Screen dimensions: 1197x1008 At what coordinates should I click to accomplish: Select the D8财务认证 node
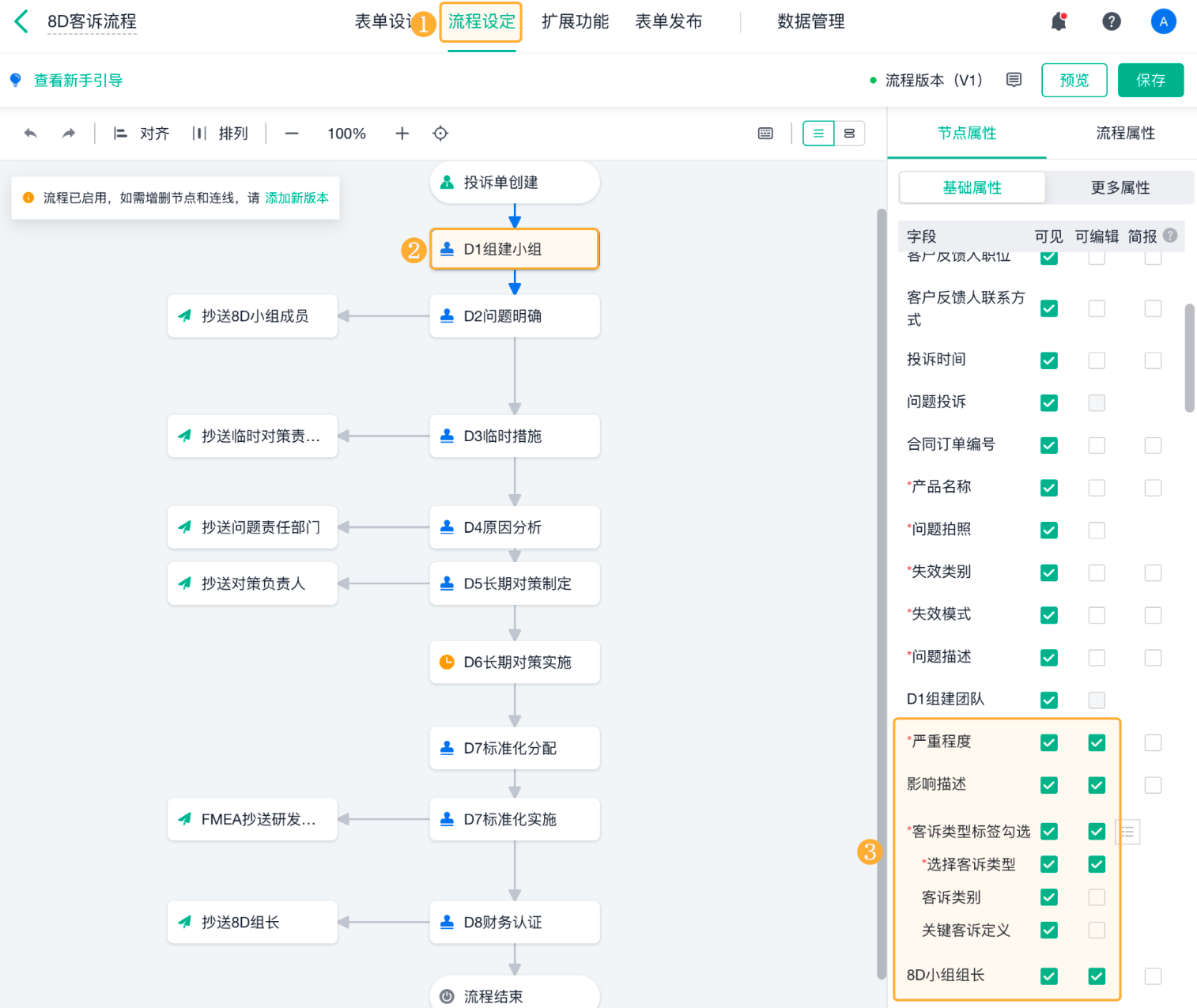point(515,923)
